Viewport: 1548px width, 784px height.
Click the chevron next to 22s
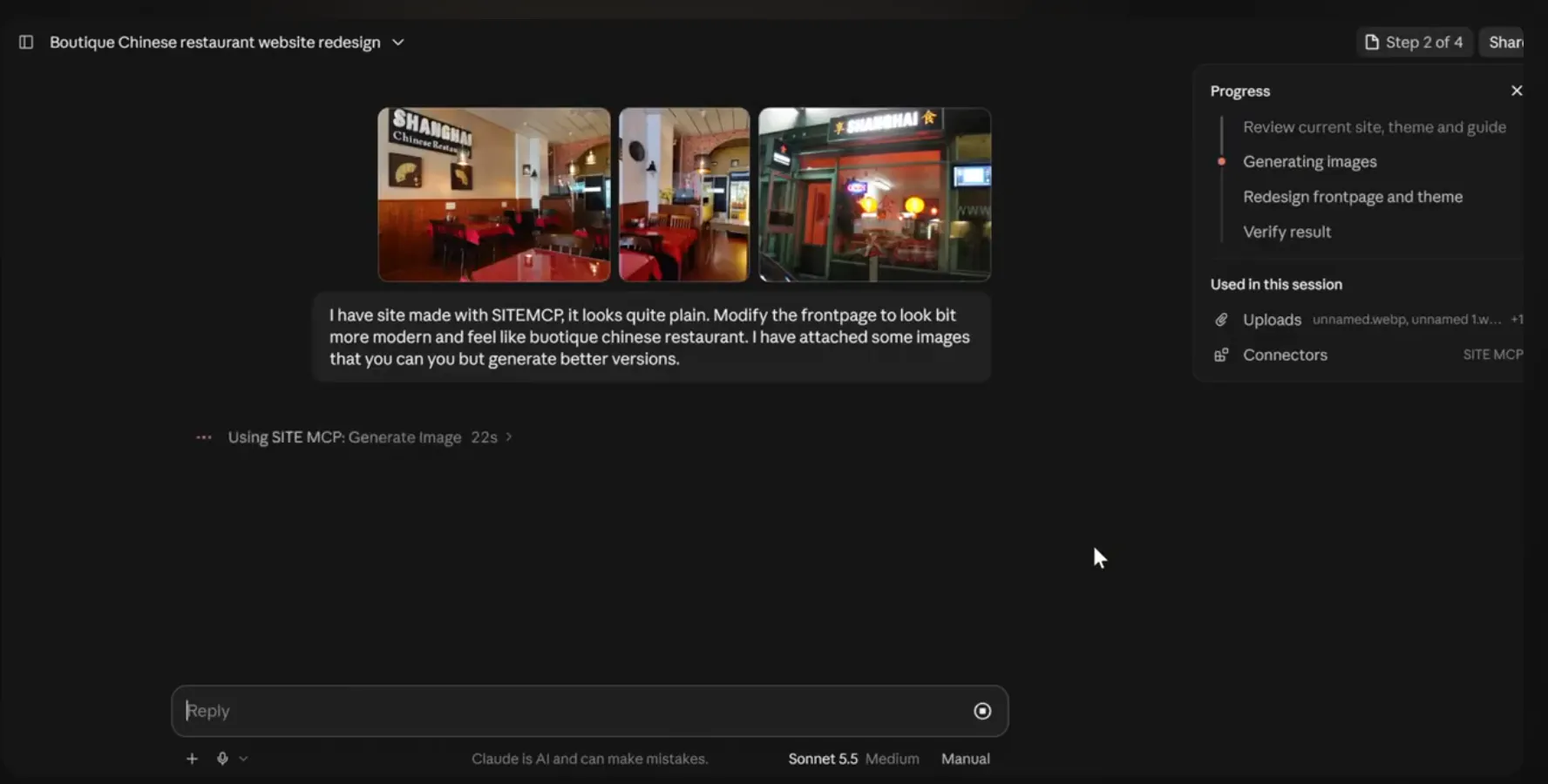coord(509,437)
